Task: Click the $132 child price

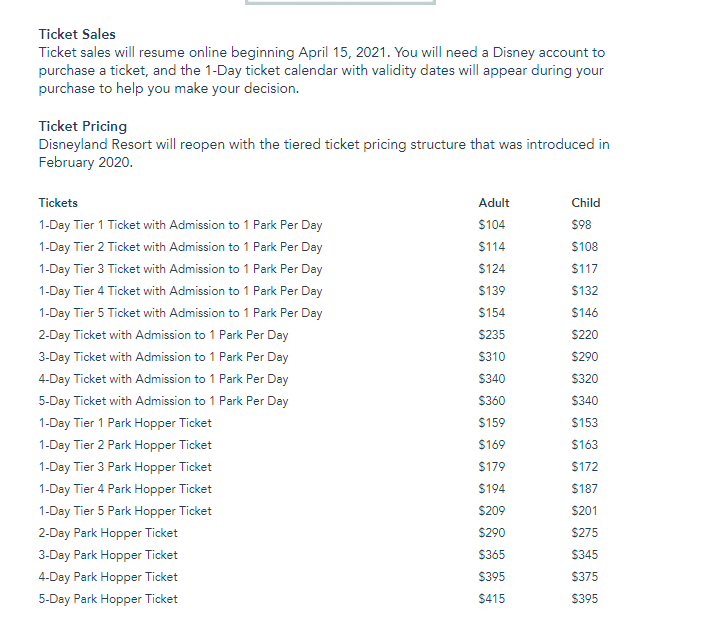Action: [584, 291]
